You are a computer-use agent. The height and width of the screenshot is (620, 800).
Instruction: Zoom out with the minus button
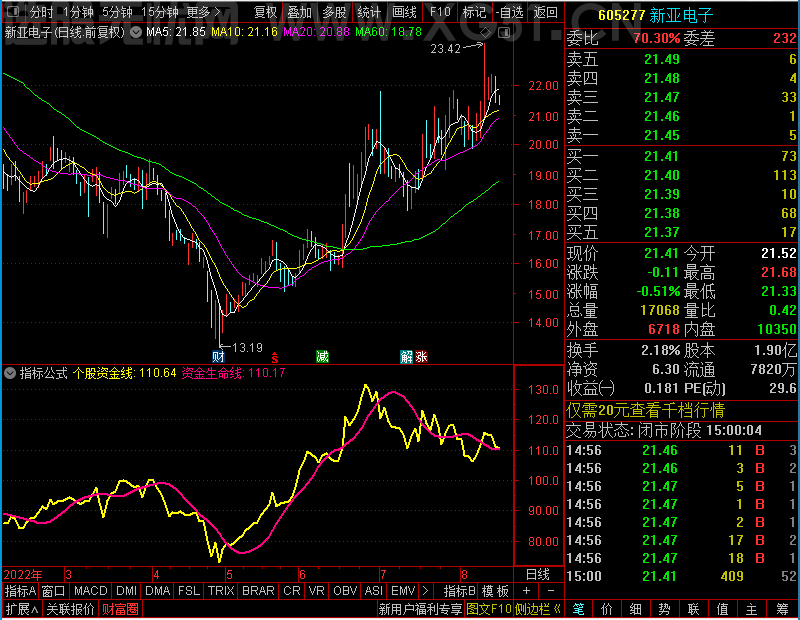[551, 591]
